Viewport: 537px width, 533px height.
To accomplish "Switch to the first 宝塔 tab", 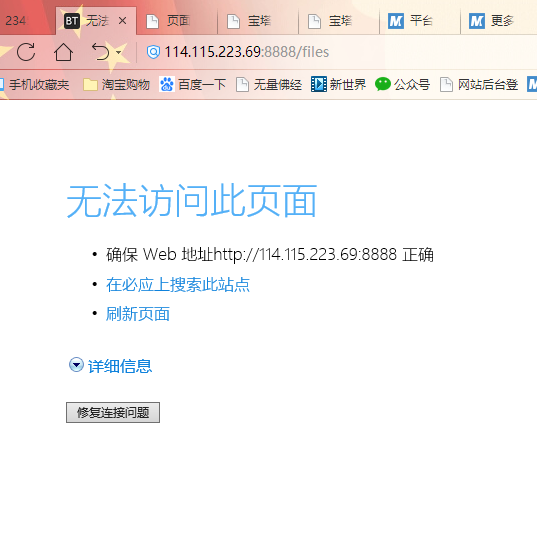I will point(258,21).
